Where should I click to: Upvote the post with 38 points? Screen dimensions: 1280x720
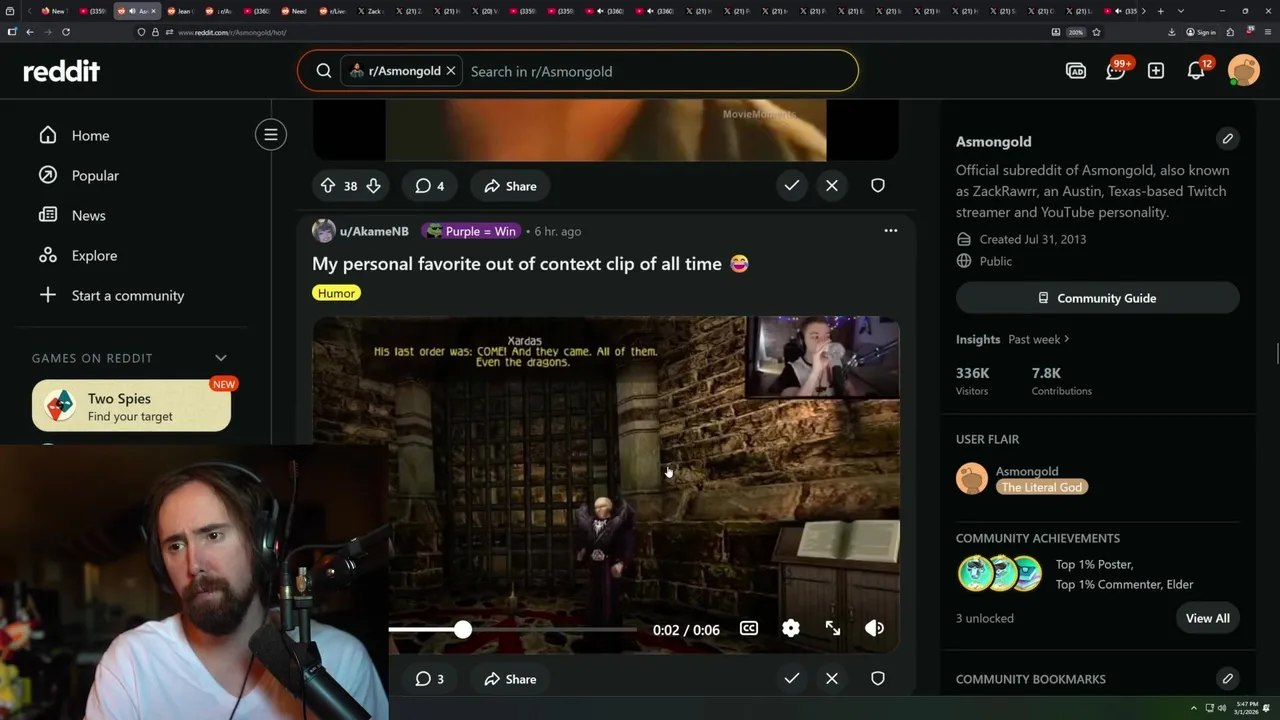coord(328,186)
